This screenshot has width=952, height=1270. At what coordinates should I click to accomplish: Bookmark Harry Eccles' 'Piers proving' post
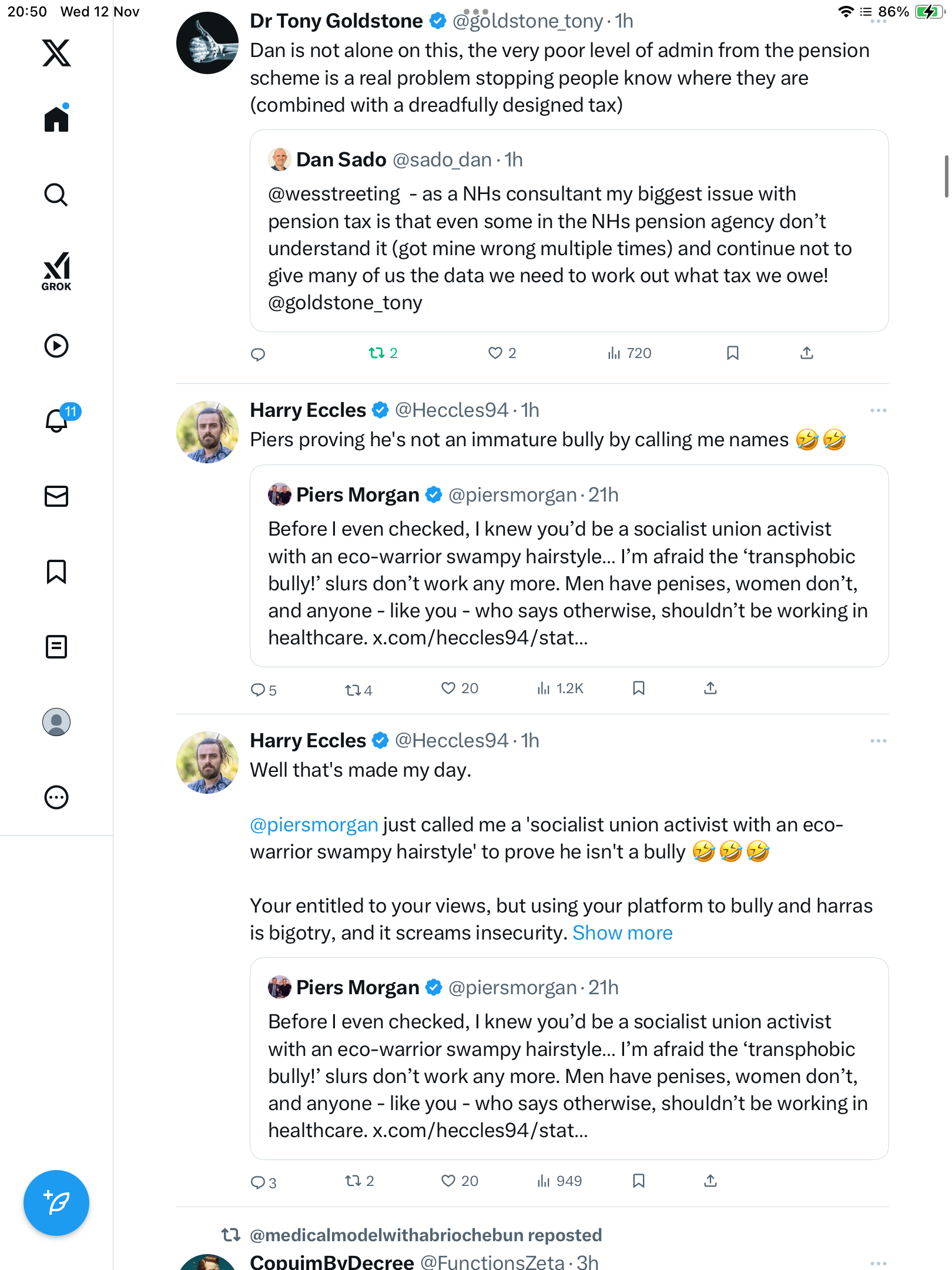pyautogui.click(x=639, y=689)
